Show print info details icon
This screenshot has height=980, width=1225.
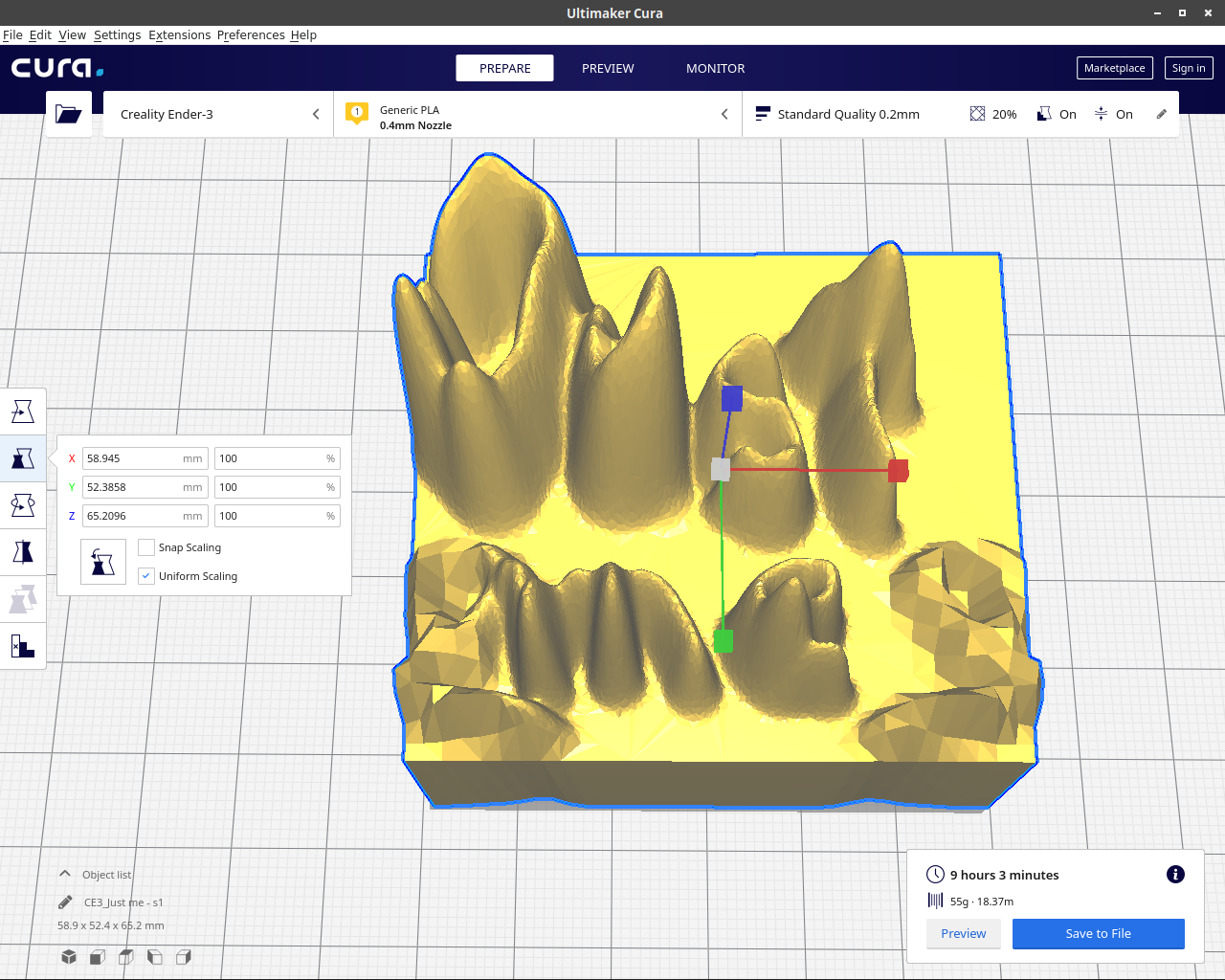coord(1175,874)
